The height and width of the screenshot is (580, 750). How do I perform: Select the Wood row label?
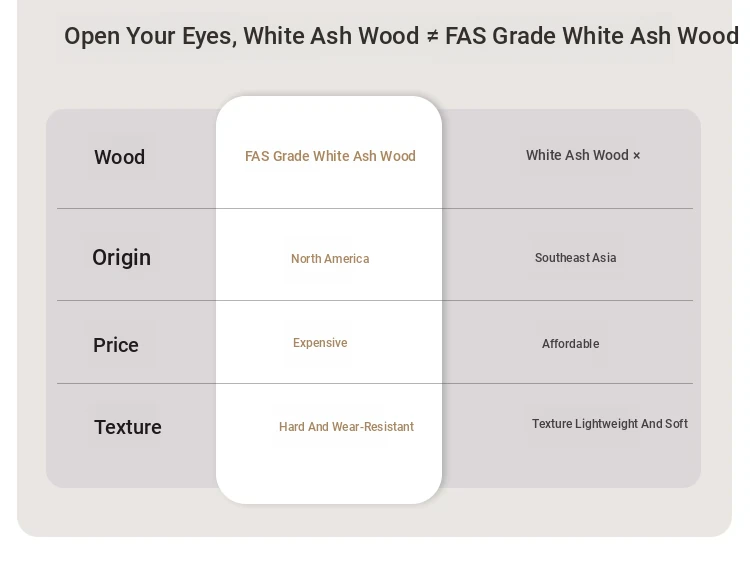point(120,157)
